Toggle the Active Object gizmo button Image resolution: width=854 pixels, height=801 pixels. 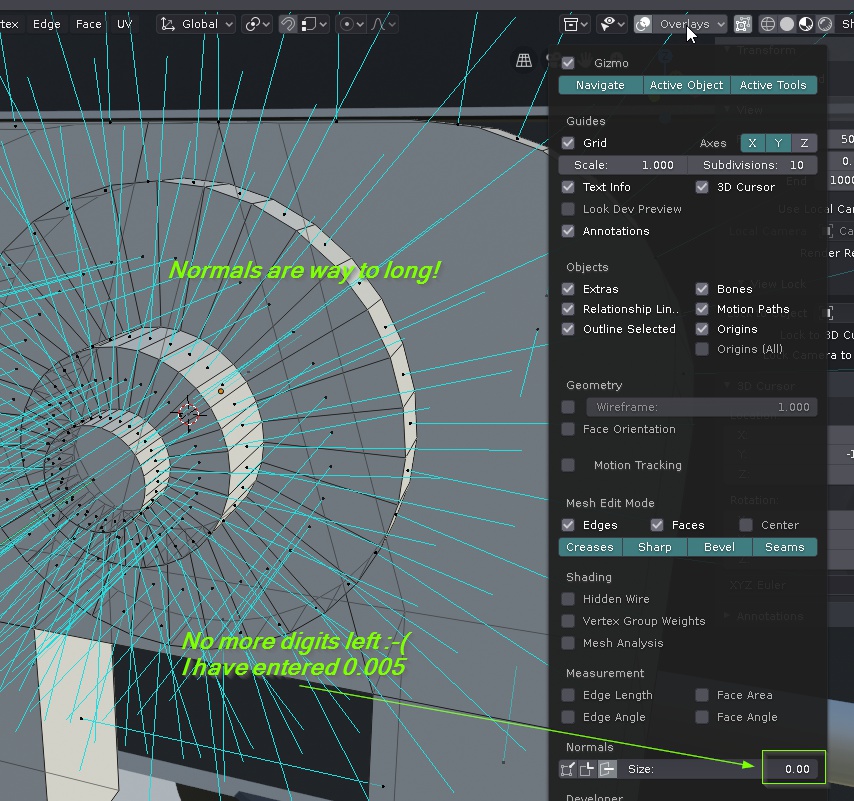[x=686, y=85]
